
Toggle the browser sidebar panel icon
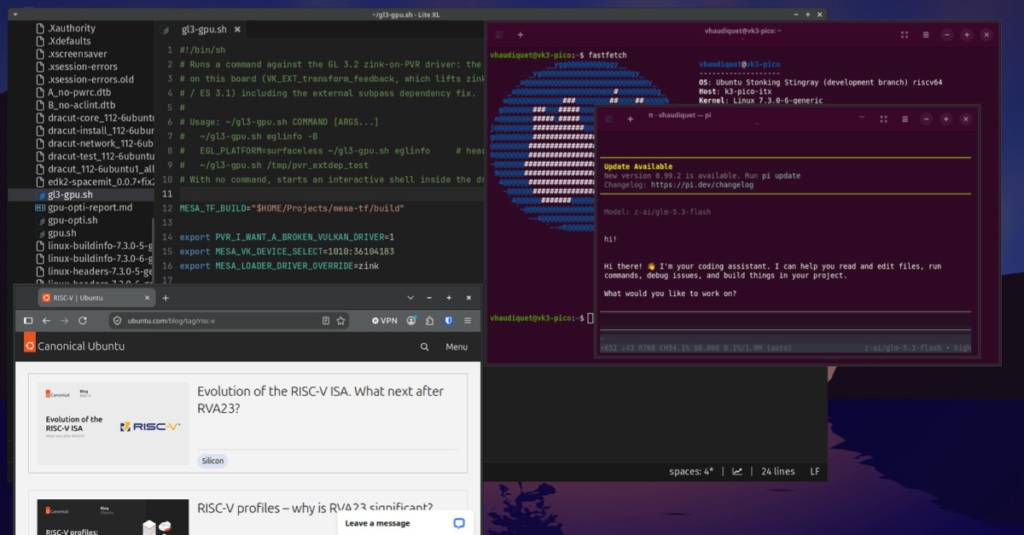pyautogui.click(x=28, y=321)
